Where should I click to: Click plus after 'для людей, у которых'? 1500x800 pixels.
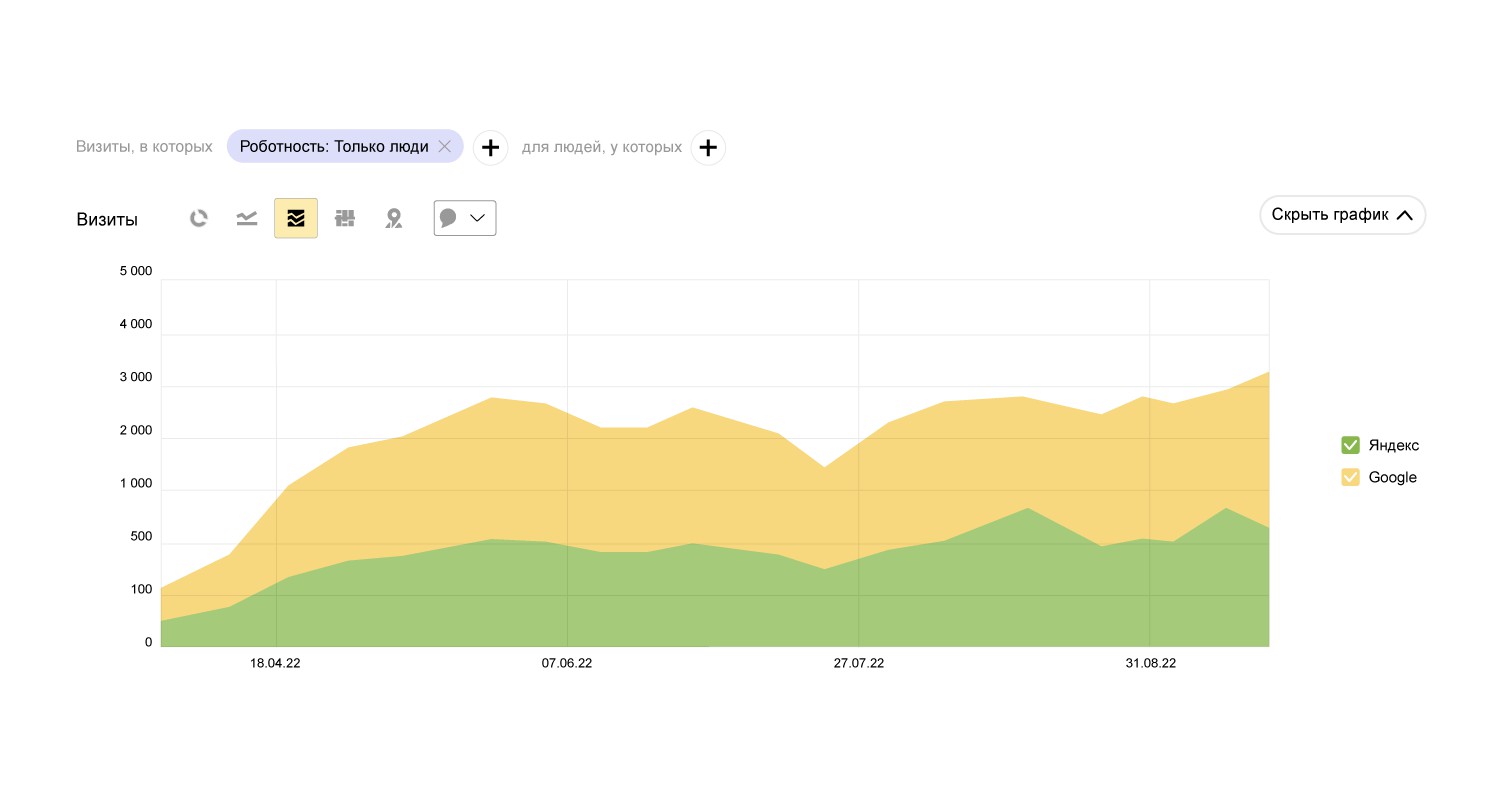click(x=708, y=147)
